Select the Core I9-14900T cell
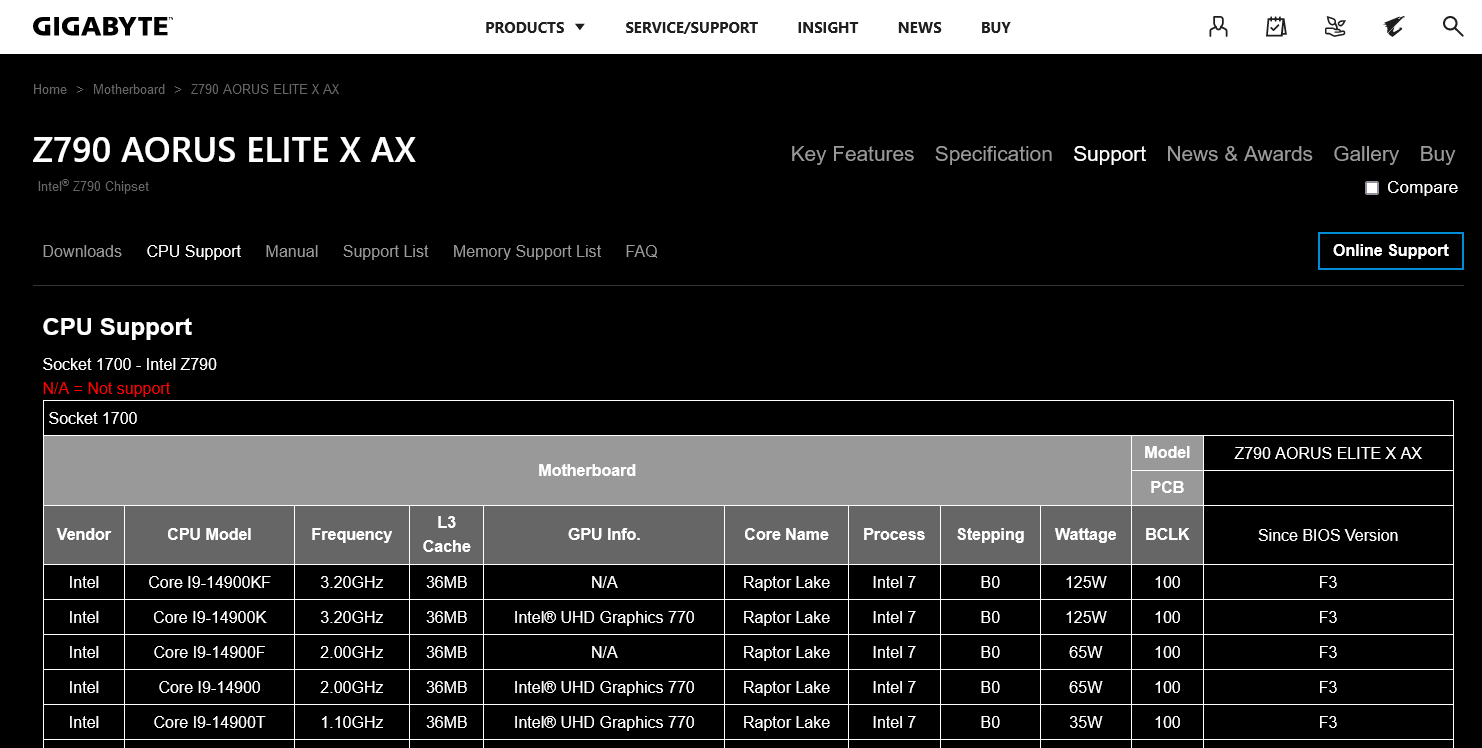 [x=209, y=722]
